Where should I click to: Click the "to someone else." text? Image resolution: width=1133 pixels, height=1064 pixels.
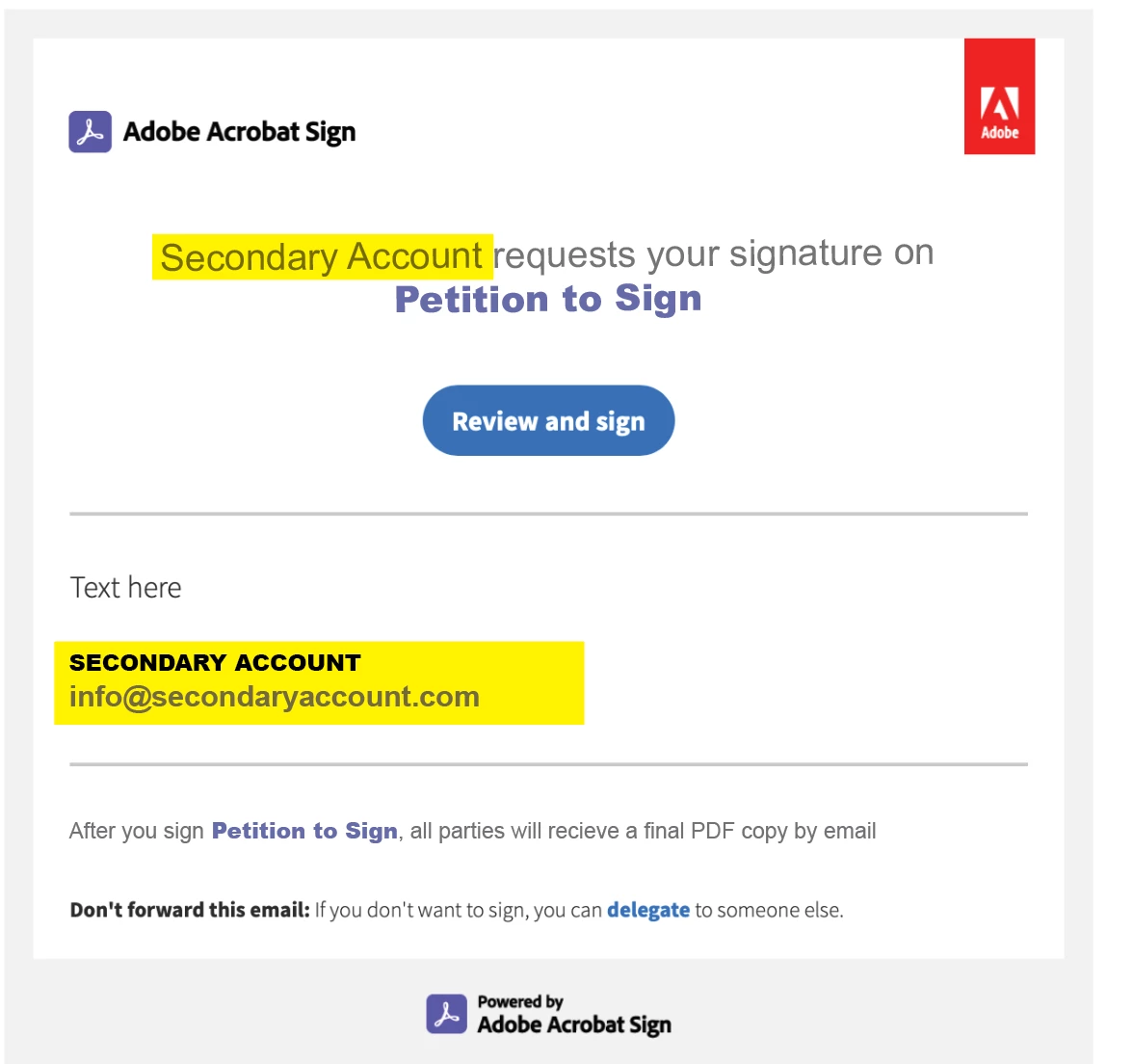tap(770, 910)
